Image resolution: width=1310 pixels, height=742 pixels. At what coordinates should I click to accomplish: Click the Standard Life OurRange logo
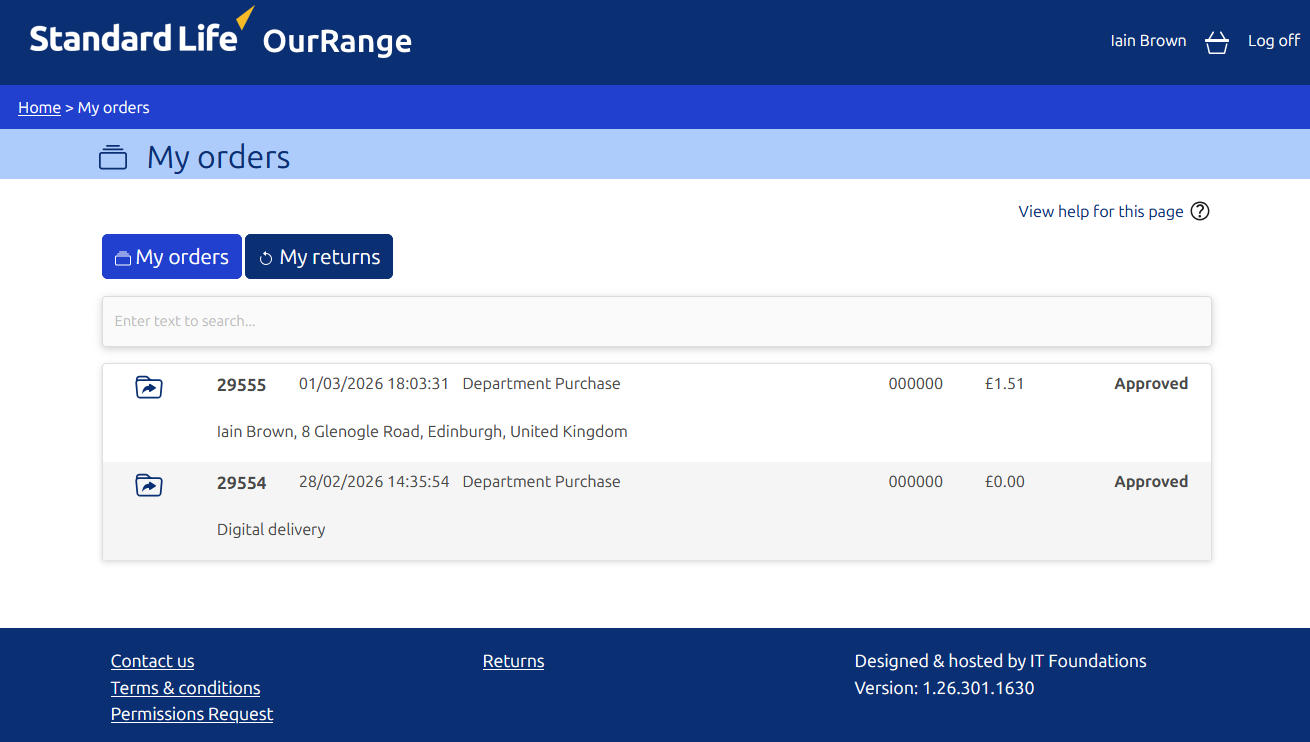(x=220, y=38)
